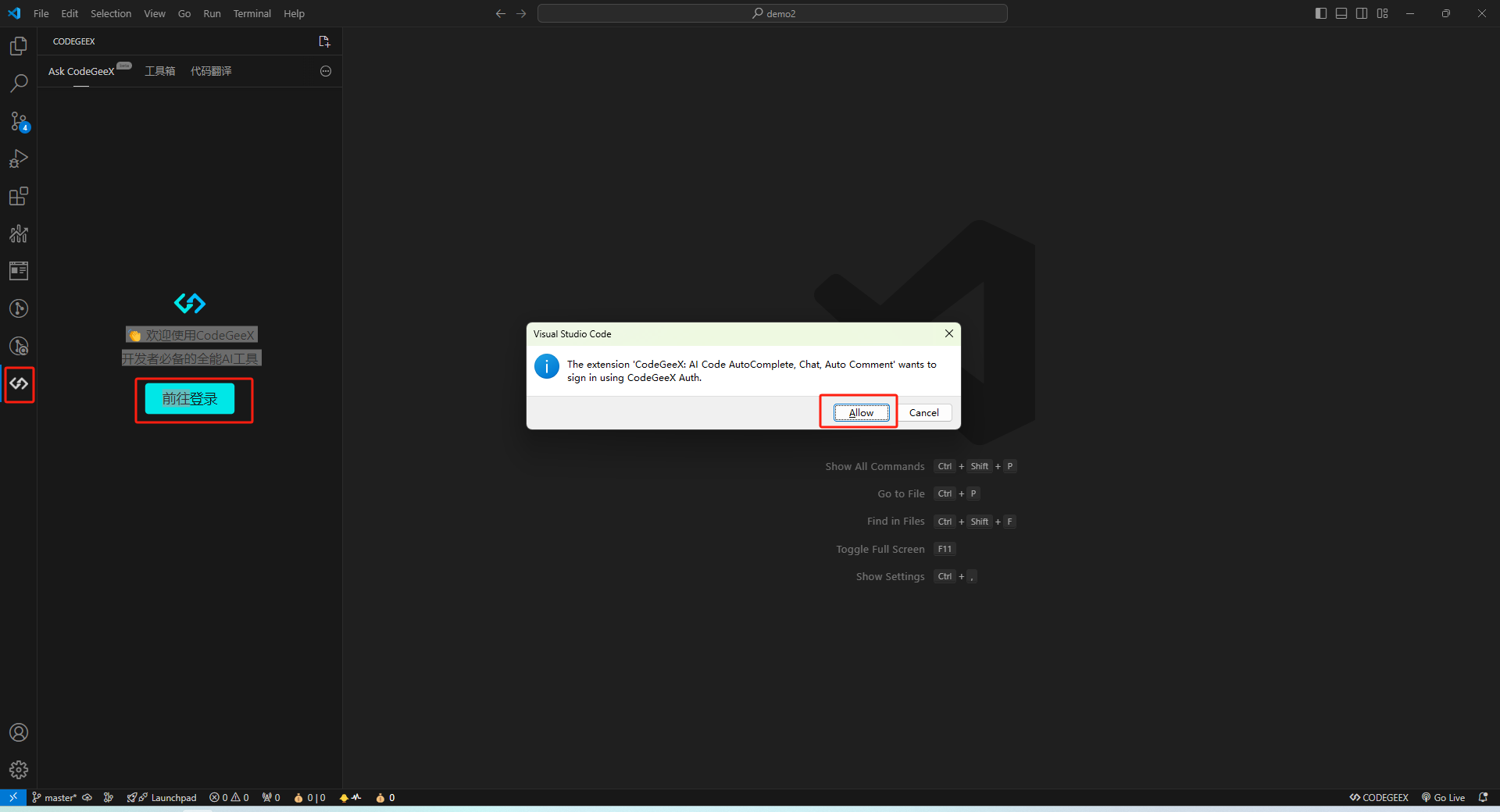Click the 0|0 money bag status item

pyautogui.click(x=309, y=797)
